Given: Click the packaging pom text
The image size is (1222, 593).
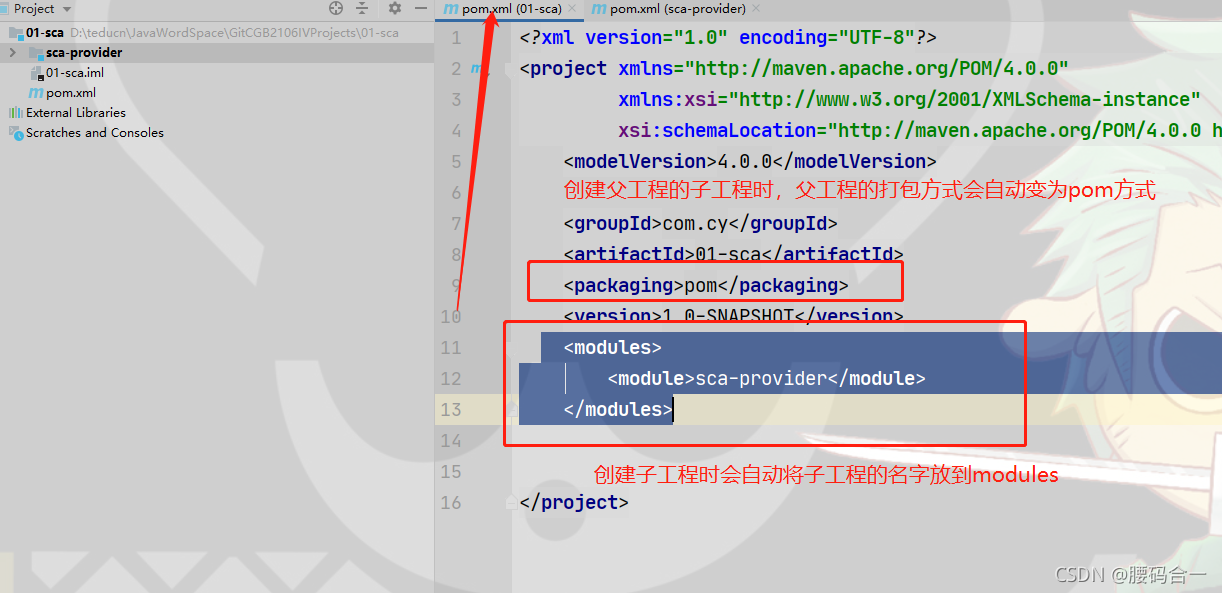Looking at the screenshot, I should pyautogui.click(x=705, y=285).
